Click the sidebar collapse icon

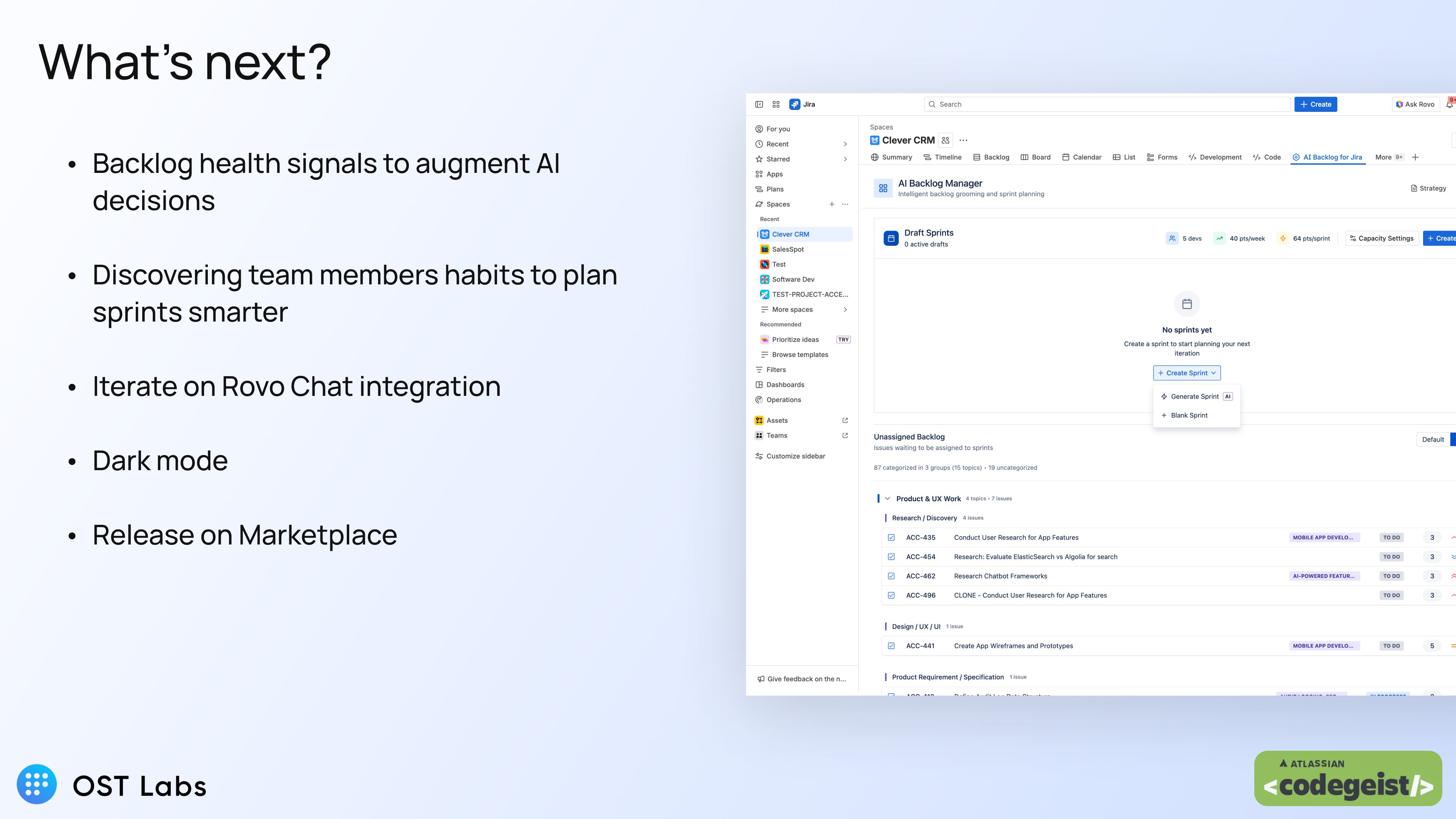[x=759, y=104]
